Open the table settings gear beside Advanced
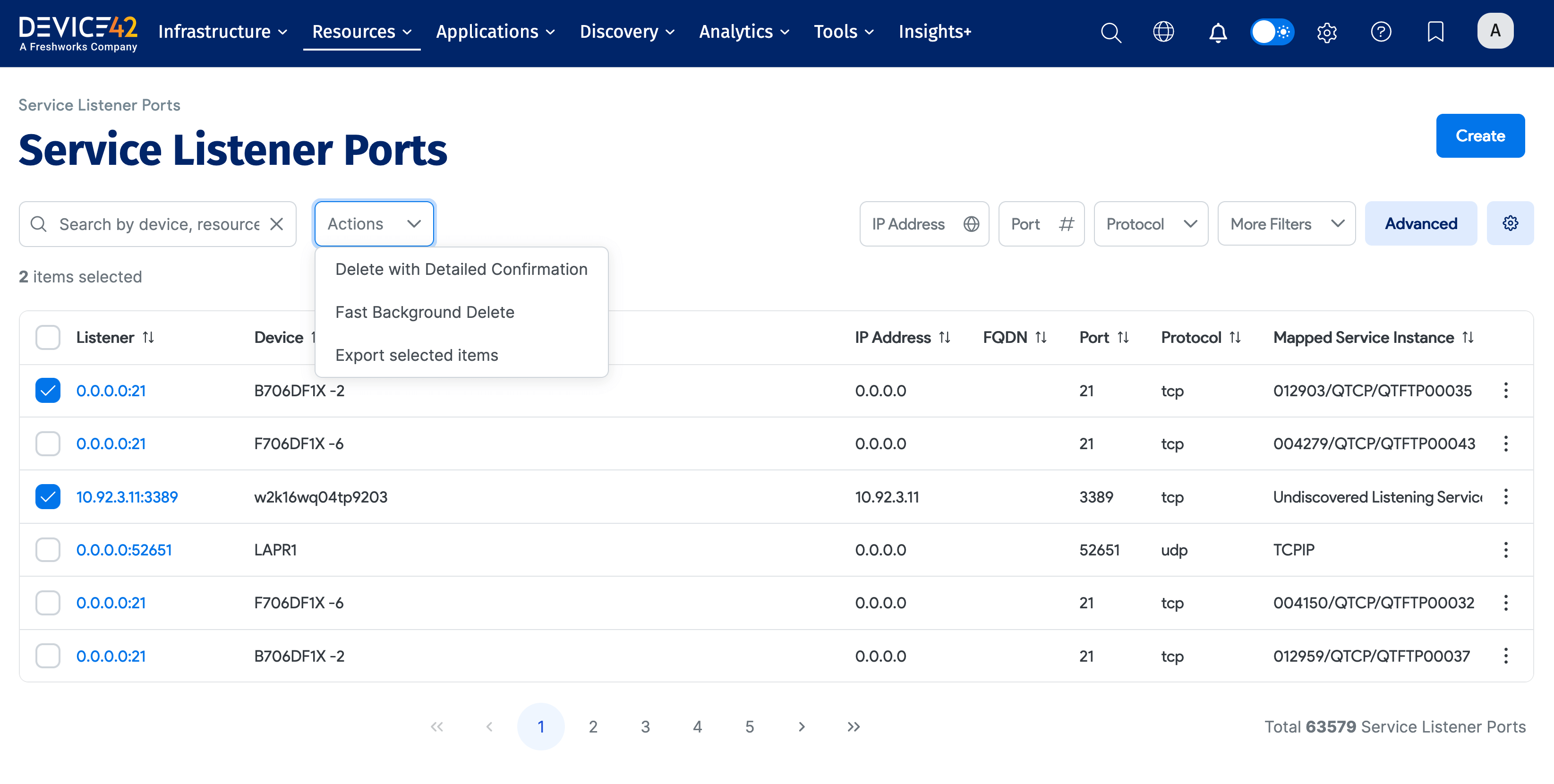This screenshot has width=1554, height=784. 1511,223
